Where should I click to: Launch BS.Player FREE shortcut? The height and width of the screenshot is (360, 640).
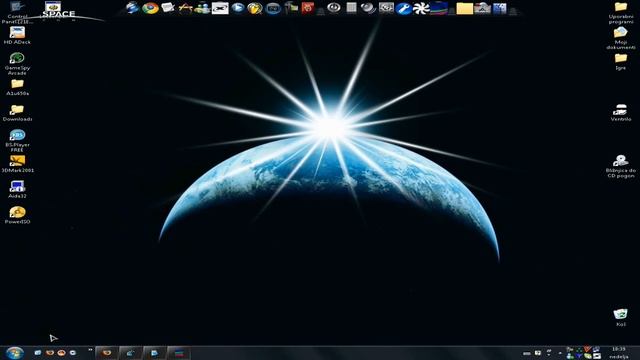tap(17, 140)
